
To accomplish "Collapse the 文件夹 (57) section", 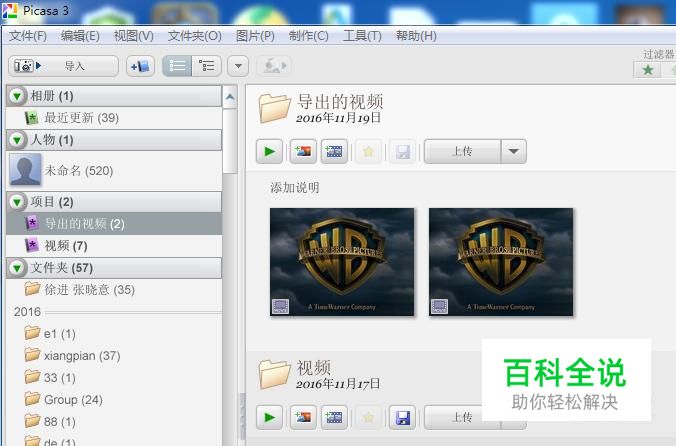I will 17,268.
